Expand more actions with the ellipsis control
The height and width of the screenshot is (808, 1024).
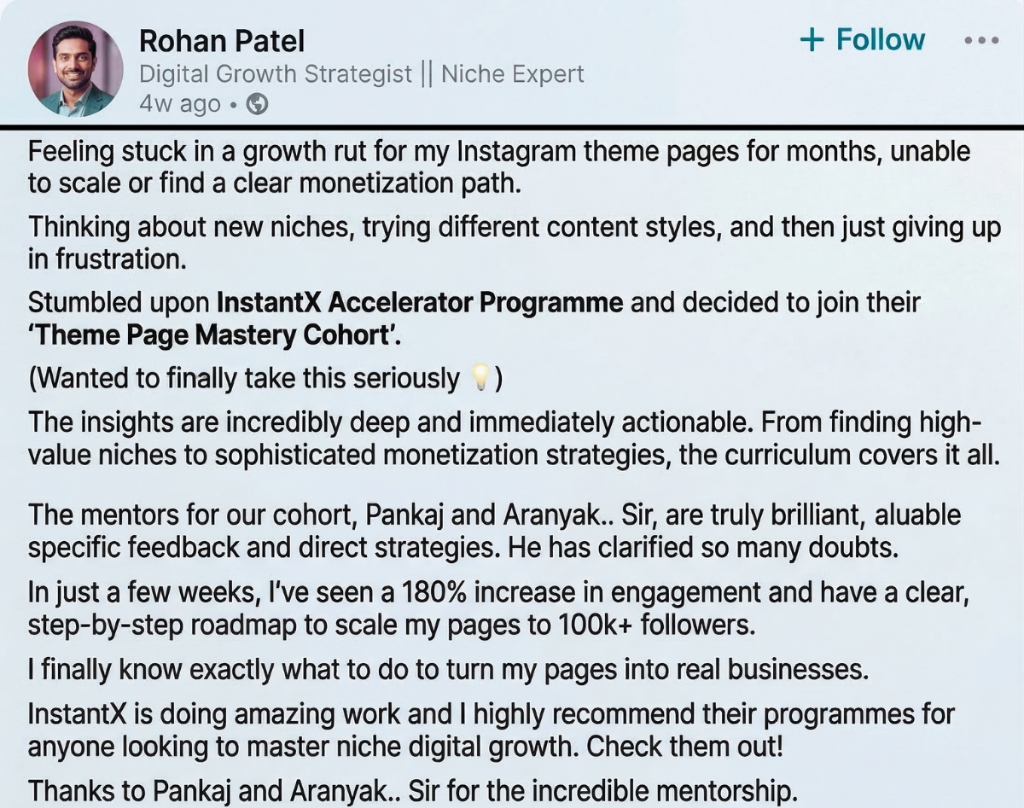[x=982, y=40]
